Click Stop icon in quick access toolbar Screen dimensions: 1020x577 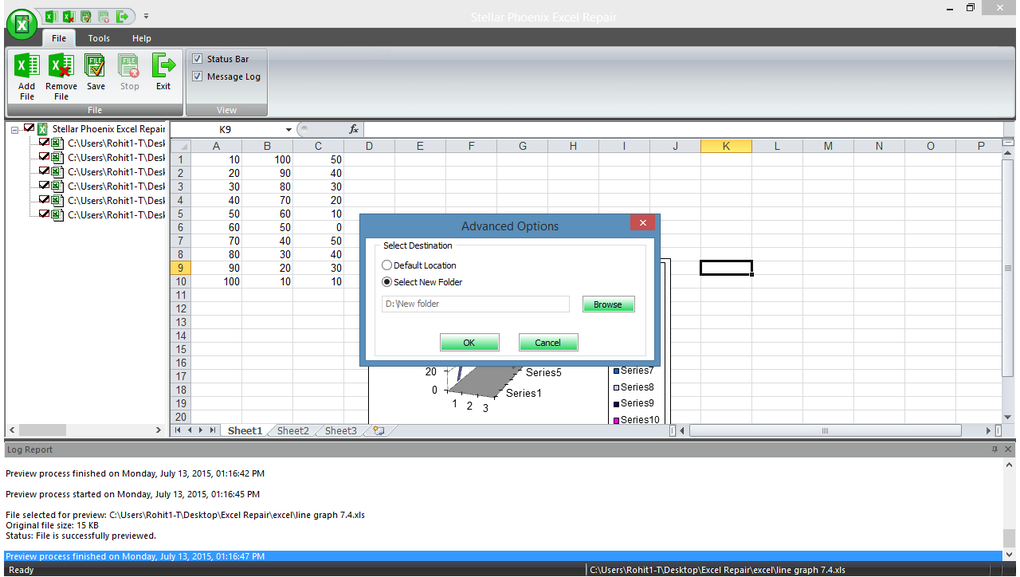(x=103, y=16)
